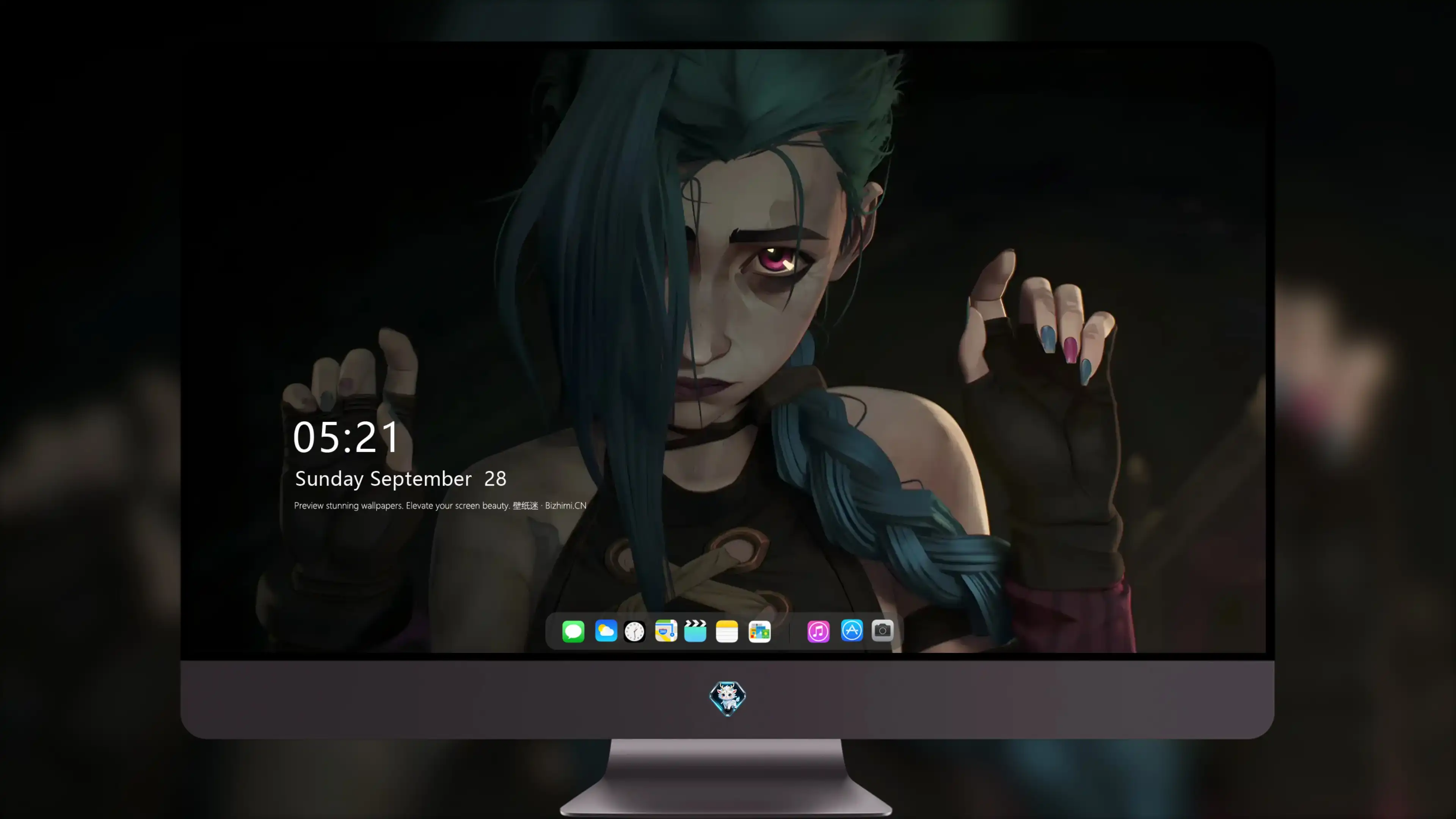Launch the Weather app from the dock
The image size is (1456, 819).
click(x=606, y=631)
